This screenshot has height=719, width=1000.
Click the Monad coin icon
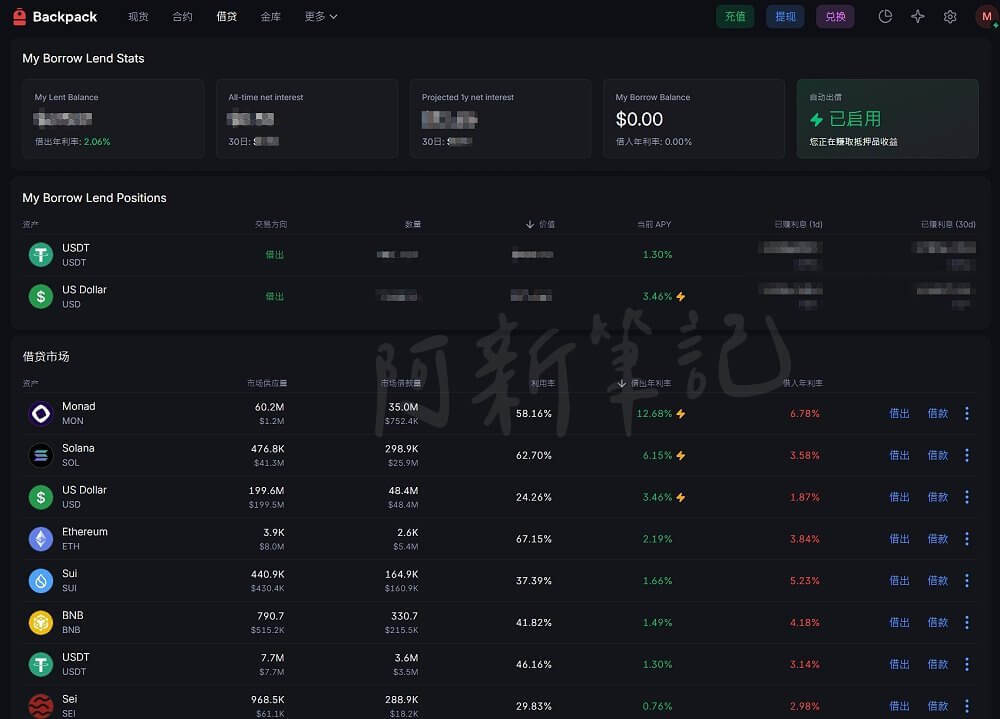(41, 413)
